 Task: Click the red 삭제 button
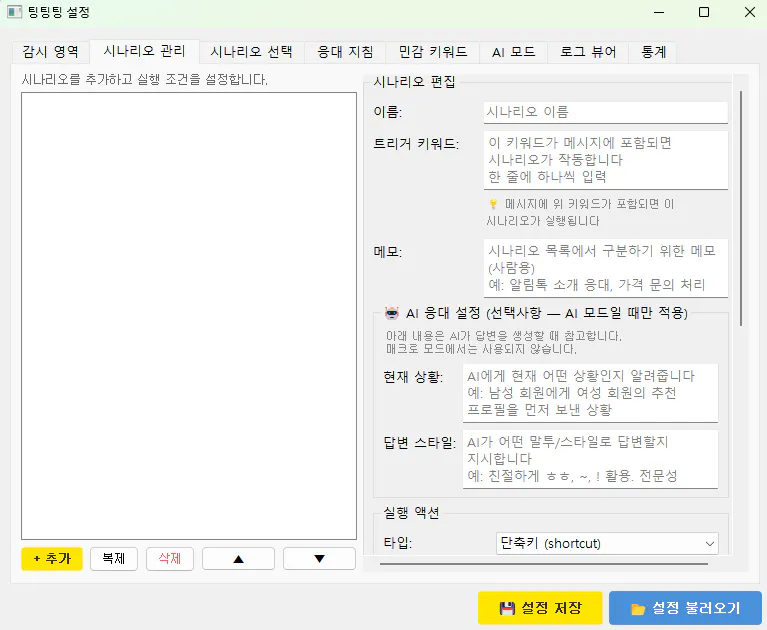(x=170, y=559)
